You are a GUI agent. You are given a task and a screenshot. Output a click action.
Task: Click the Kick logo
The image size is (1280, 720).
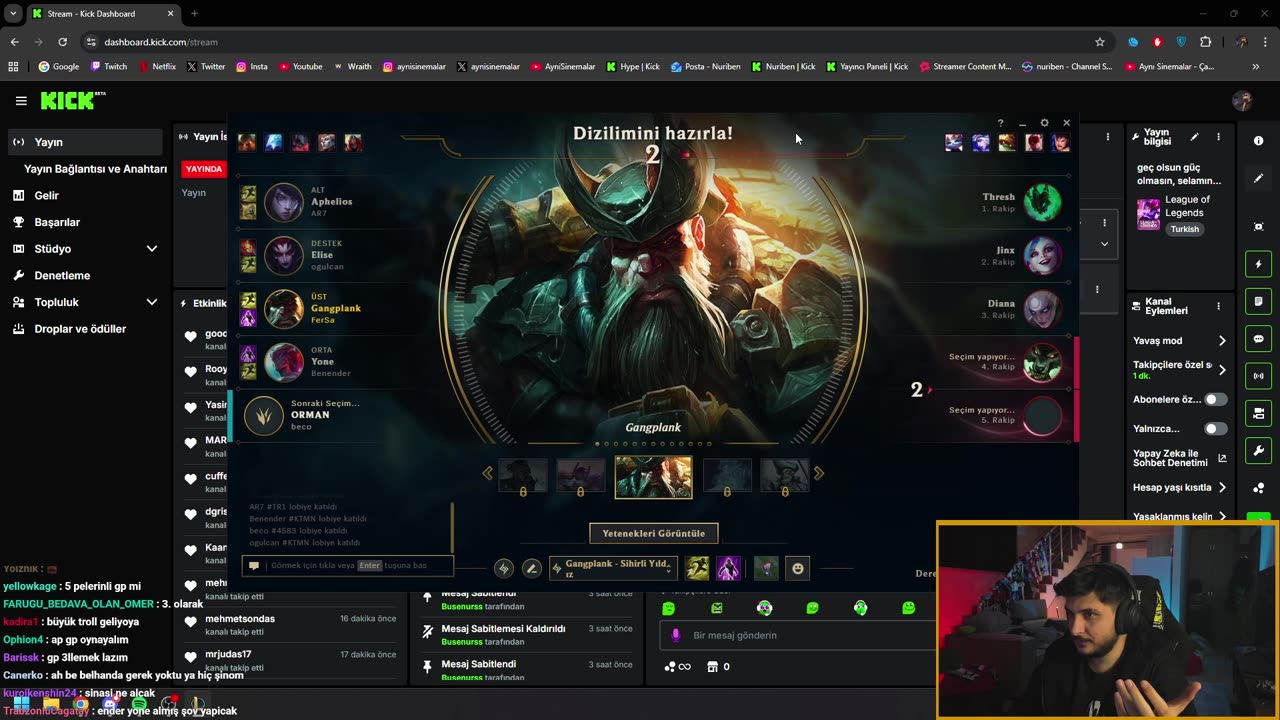73,100
